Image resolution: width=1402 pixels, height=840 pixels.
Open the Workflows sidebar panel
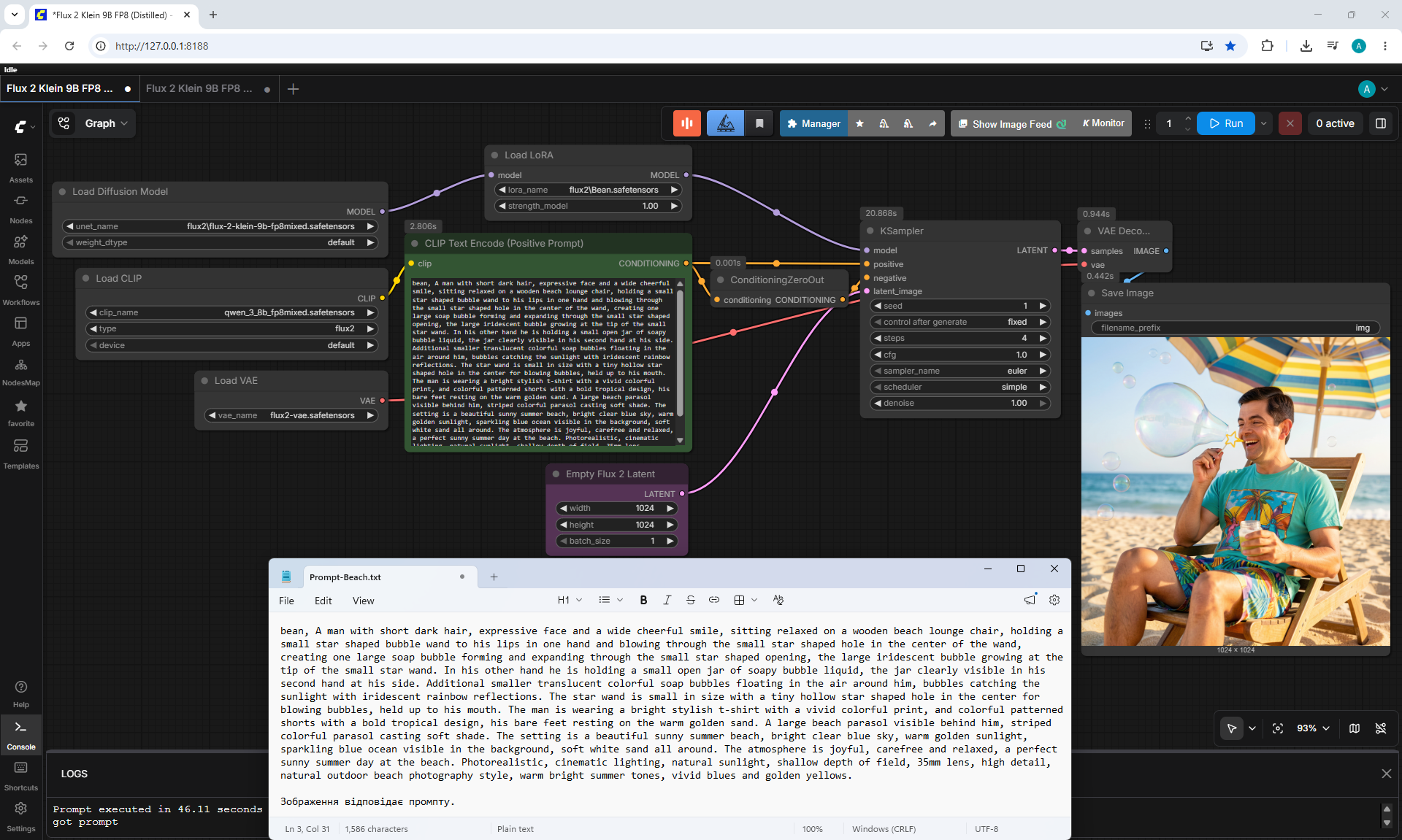[20, 290]
